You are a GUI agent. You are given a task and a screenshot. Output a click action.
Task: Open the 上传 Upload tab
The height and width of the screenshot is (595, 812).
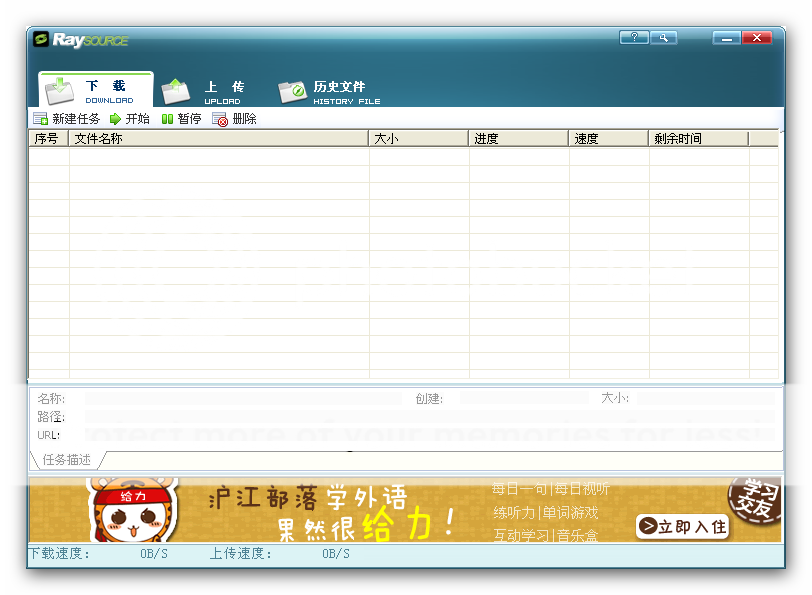[205, 91]
